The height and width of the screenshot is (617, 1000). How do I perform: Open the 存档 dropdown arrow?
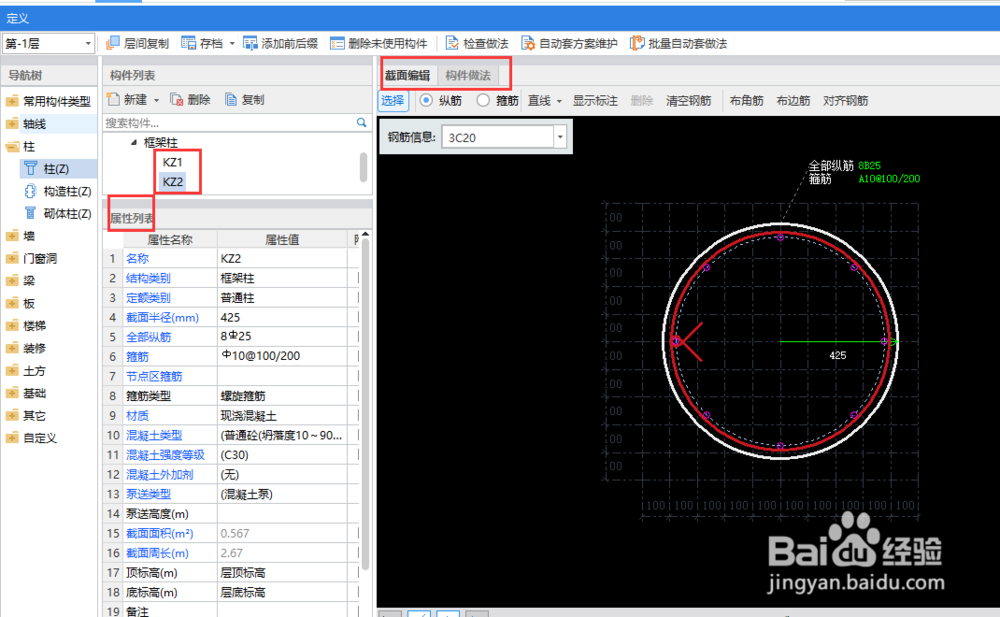coord(232,43)
